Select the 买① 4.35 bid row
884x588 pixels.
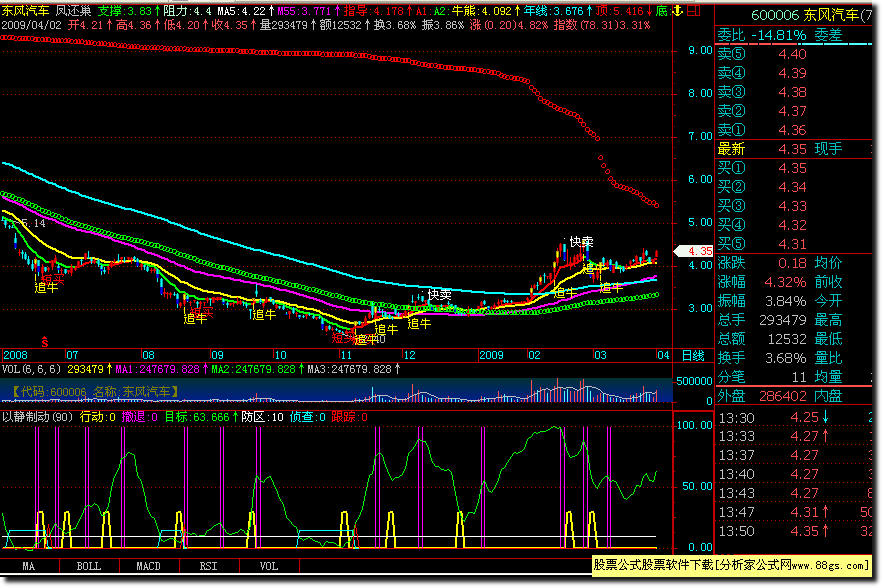[794, 168]
